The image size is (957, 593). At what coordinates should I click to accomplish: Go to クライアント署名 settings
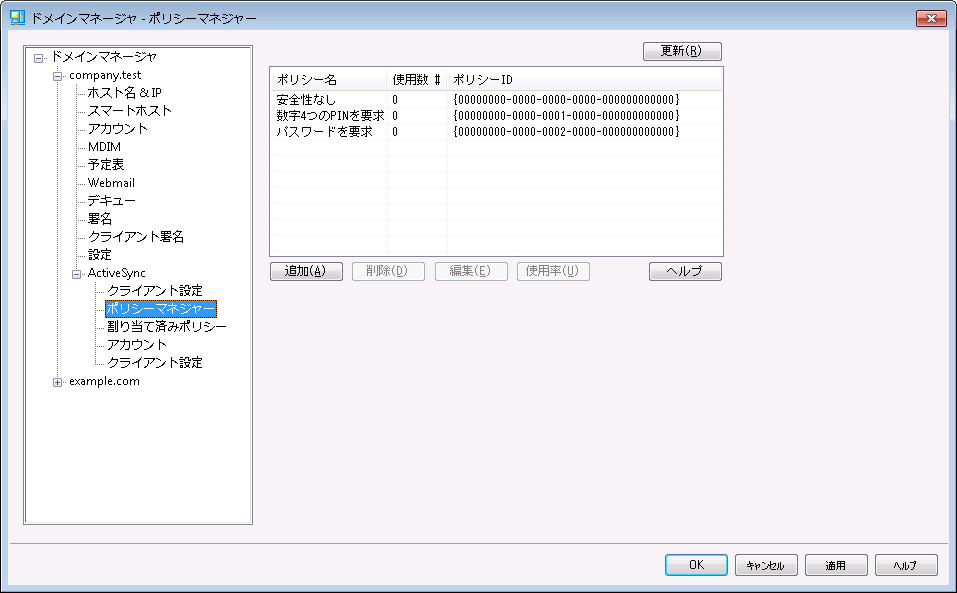click(135, 237)
